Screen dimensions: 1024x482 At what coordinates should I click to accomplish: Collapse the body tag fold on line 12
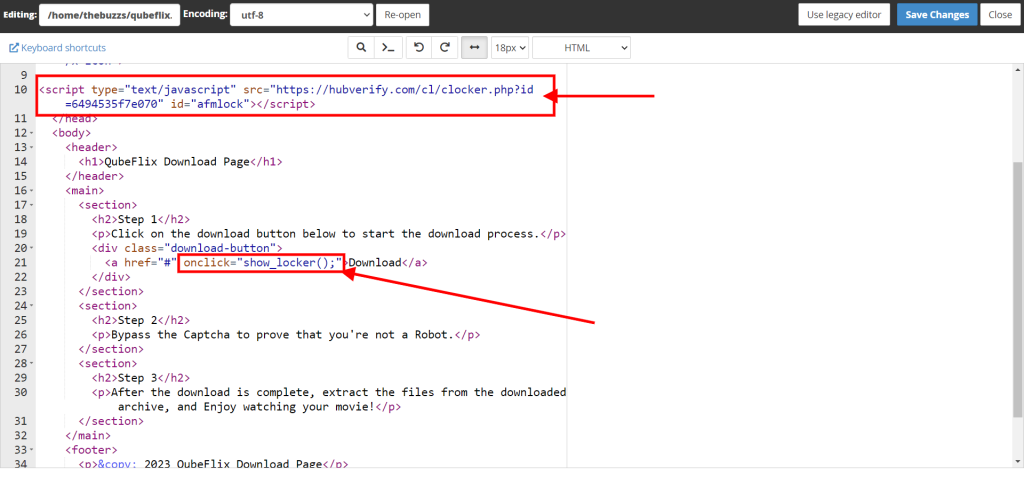click(x=32, y=133)
